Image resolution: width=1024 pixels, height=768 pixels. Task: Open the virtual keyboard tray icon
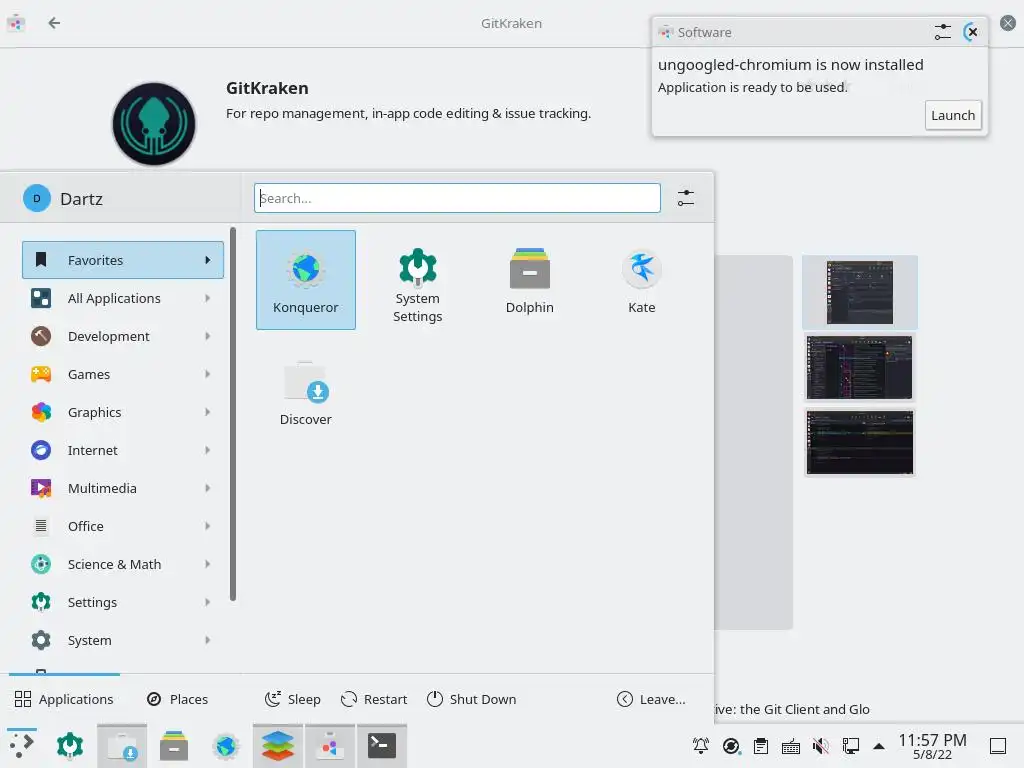coord(791,745)
